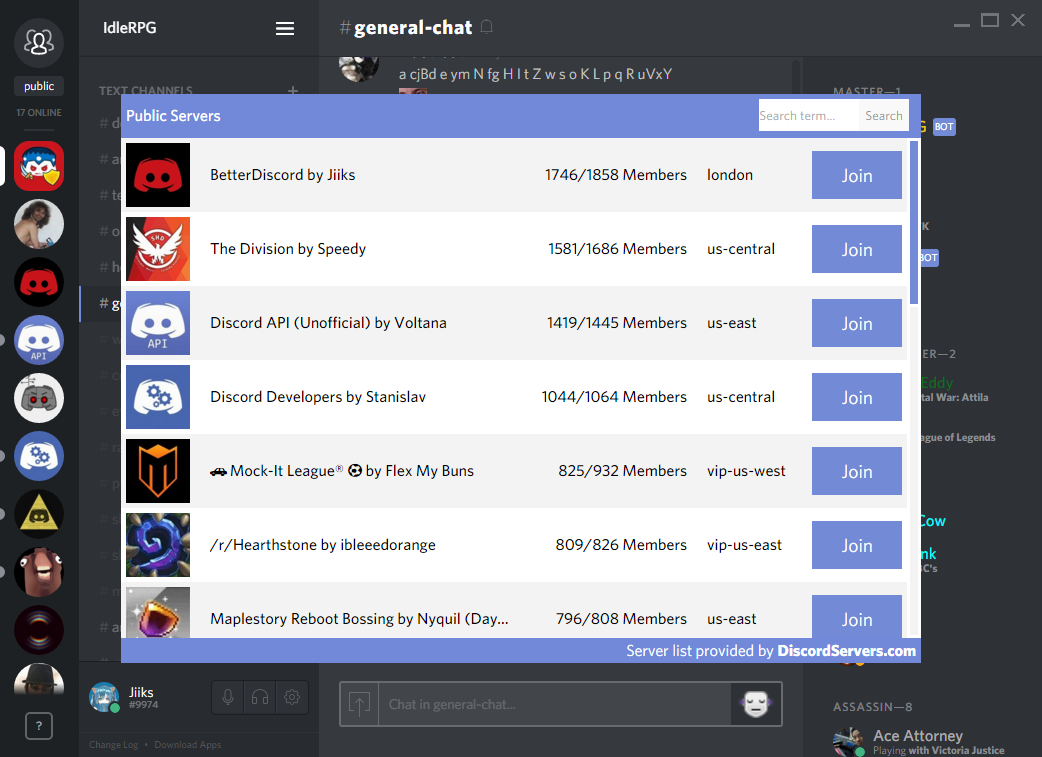Open the IdleRPG server hamburger menu
Screen dimensions: 1042x757
(x=284, y=29)
